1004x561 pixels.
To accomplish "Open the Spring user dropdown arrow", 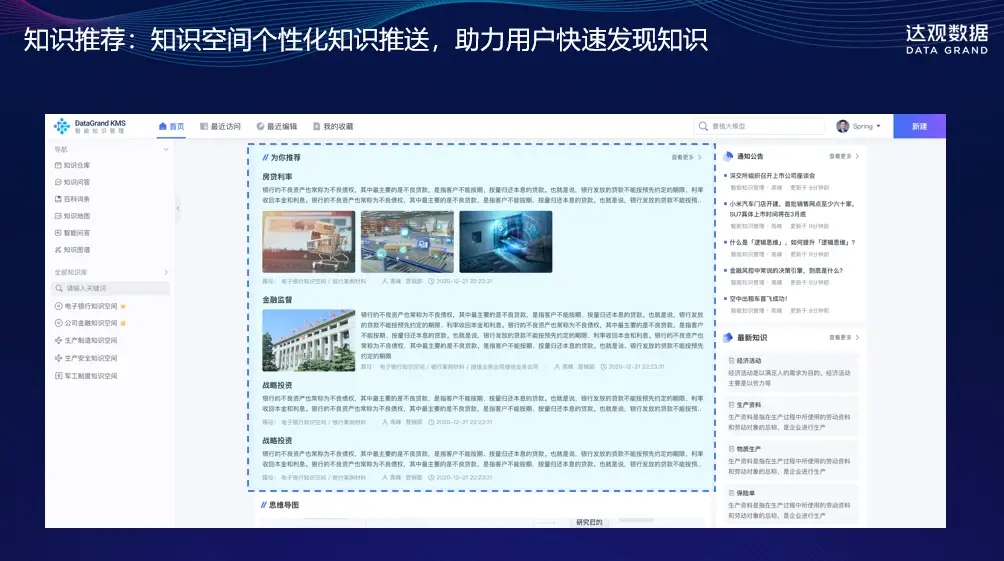I will (x=878, y=127).
